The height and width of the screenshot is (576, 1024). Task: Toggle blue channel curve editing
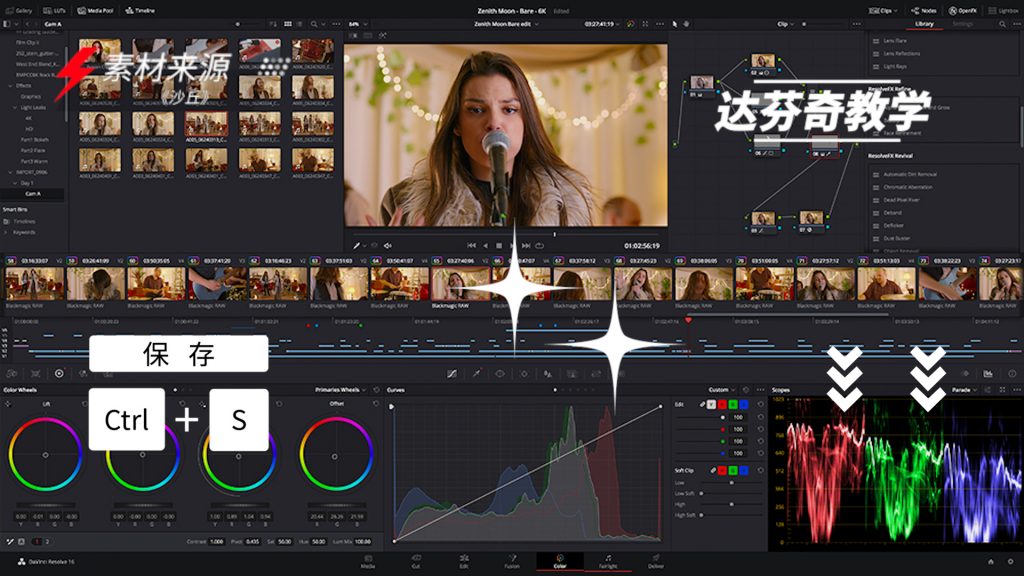(x=744, y=405)
